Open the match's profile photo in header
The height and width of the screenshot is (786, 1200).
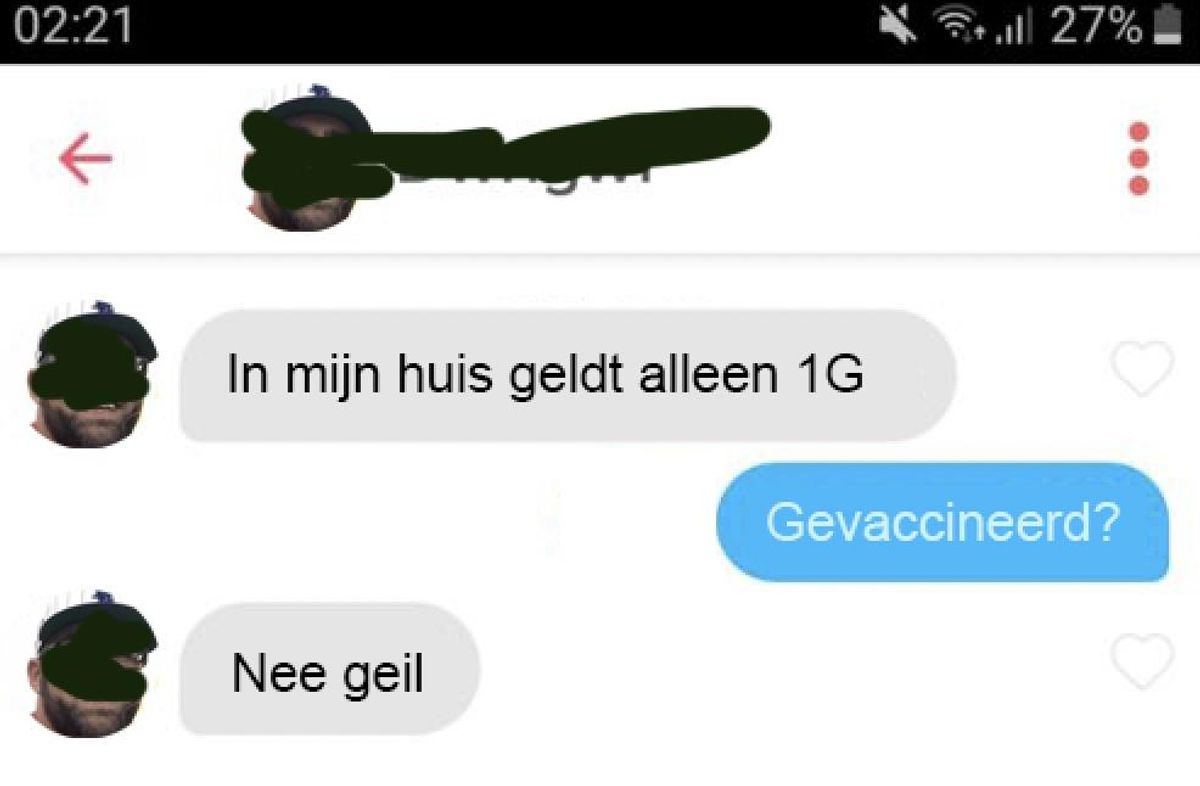(310, 160)
